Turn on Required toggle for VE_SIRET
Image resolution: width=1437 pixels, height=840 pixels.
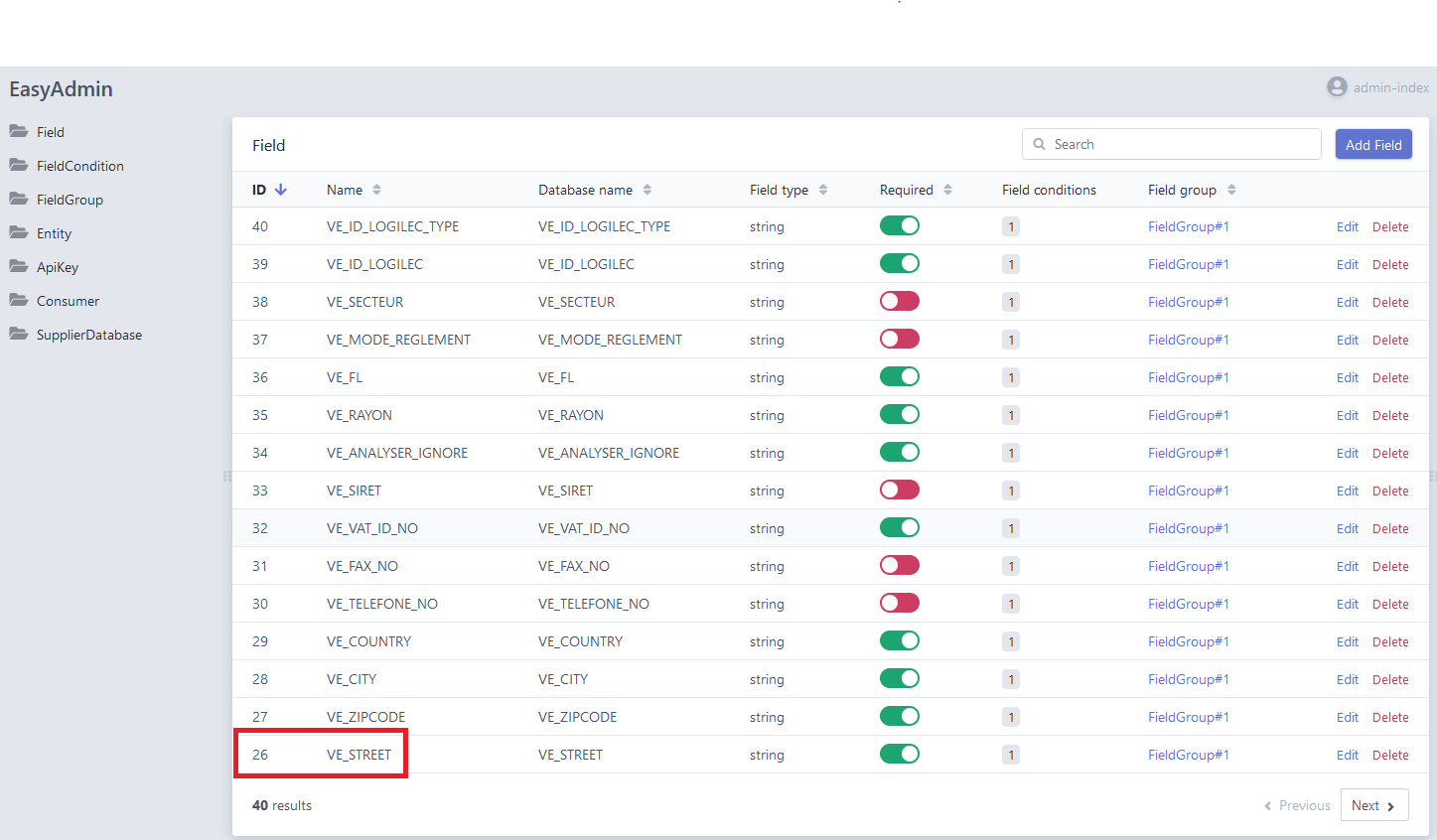click(x=899, y=490)
